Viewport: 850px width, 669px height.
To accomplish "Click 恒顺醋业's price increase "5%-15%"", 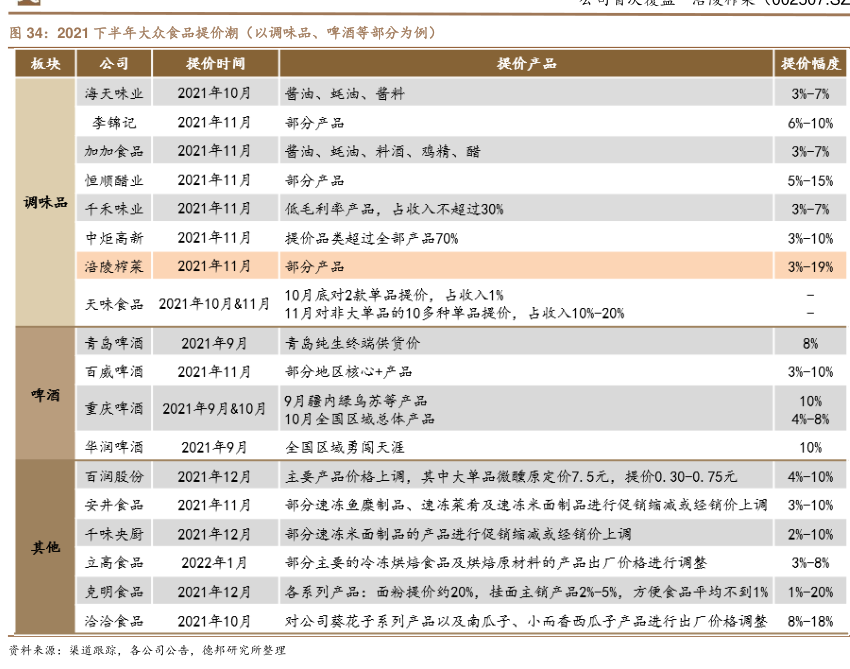I will 810,181.
